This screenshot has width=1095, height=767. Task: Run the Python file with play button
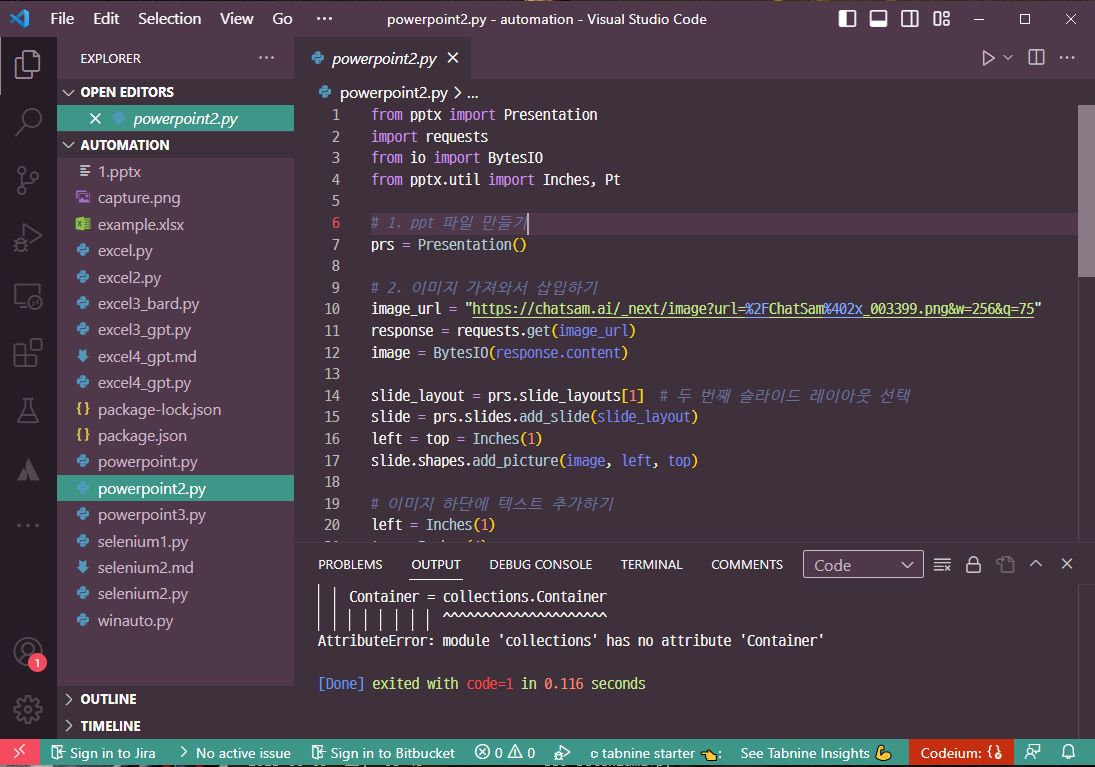click(x=988, y=58)
